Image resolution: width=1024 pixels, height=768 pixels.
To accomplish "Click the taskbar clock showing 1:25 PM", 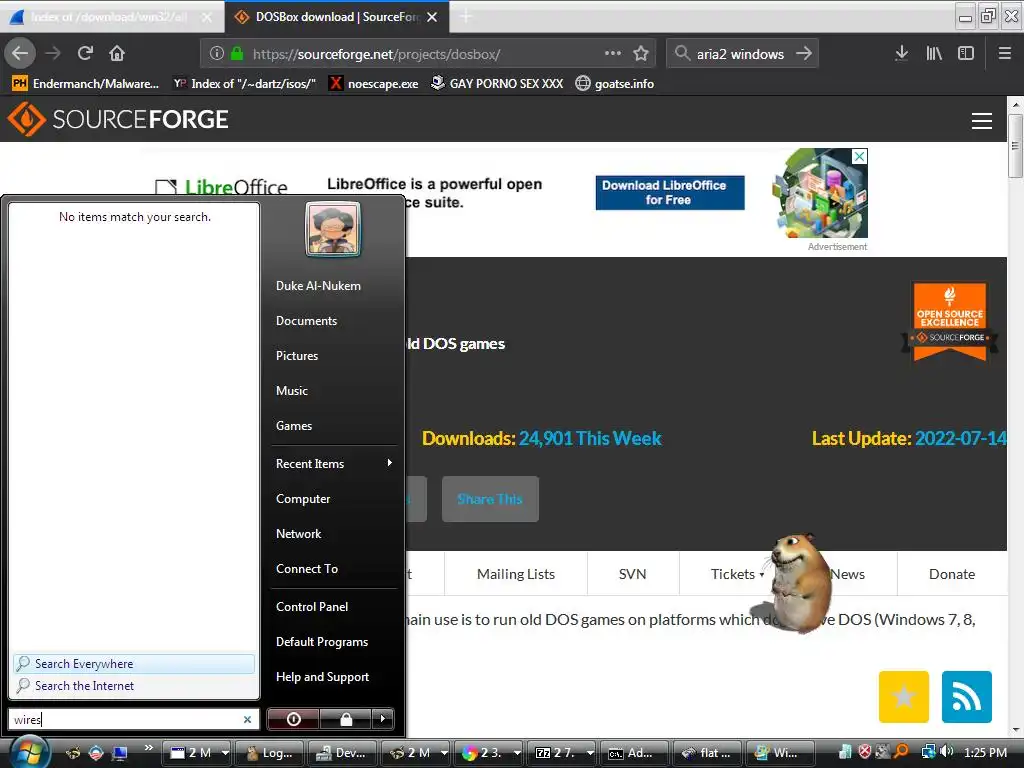I will [985, 752].
